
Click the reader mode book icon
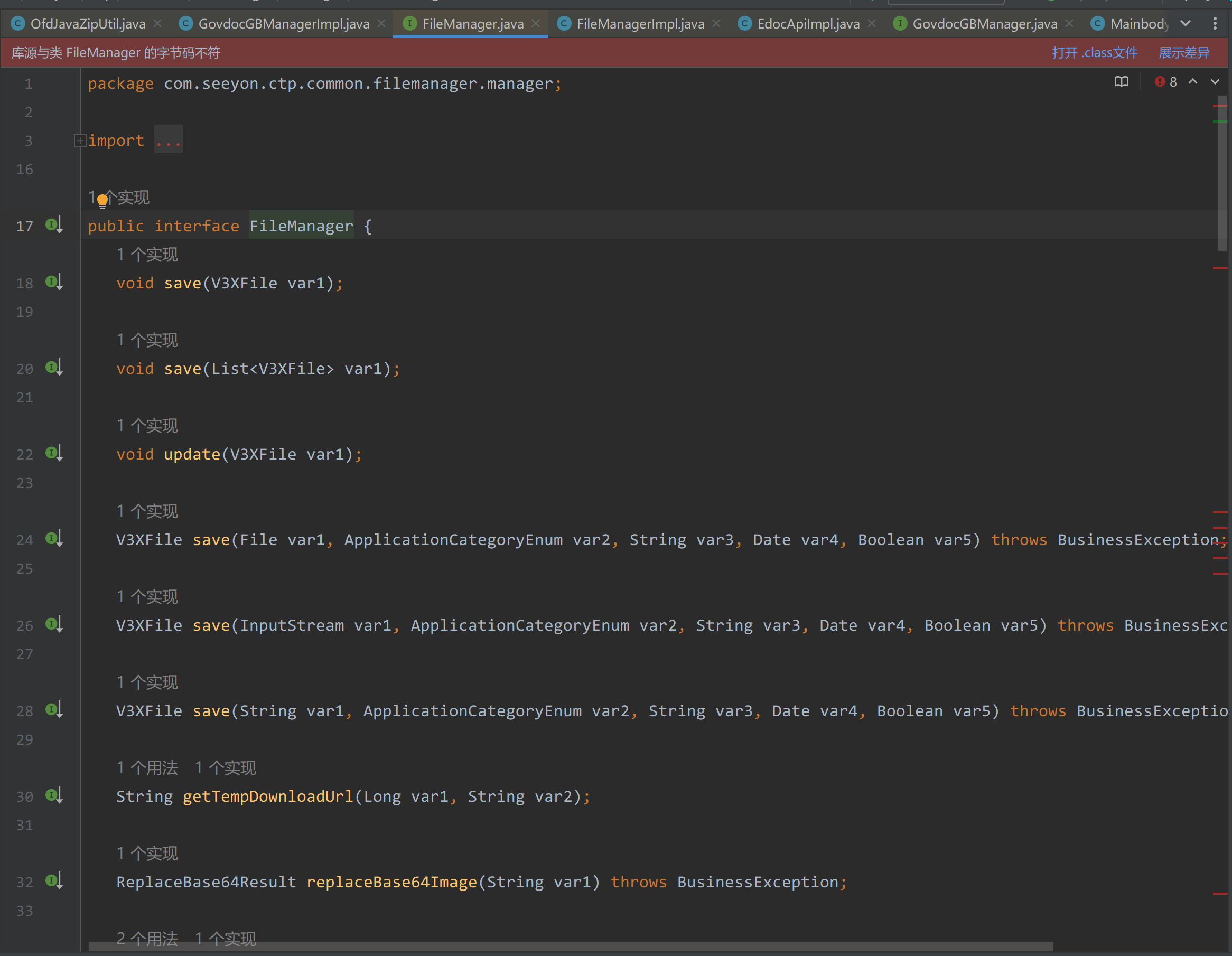point(1121,82)
